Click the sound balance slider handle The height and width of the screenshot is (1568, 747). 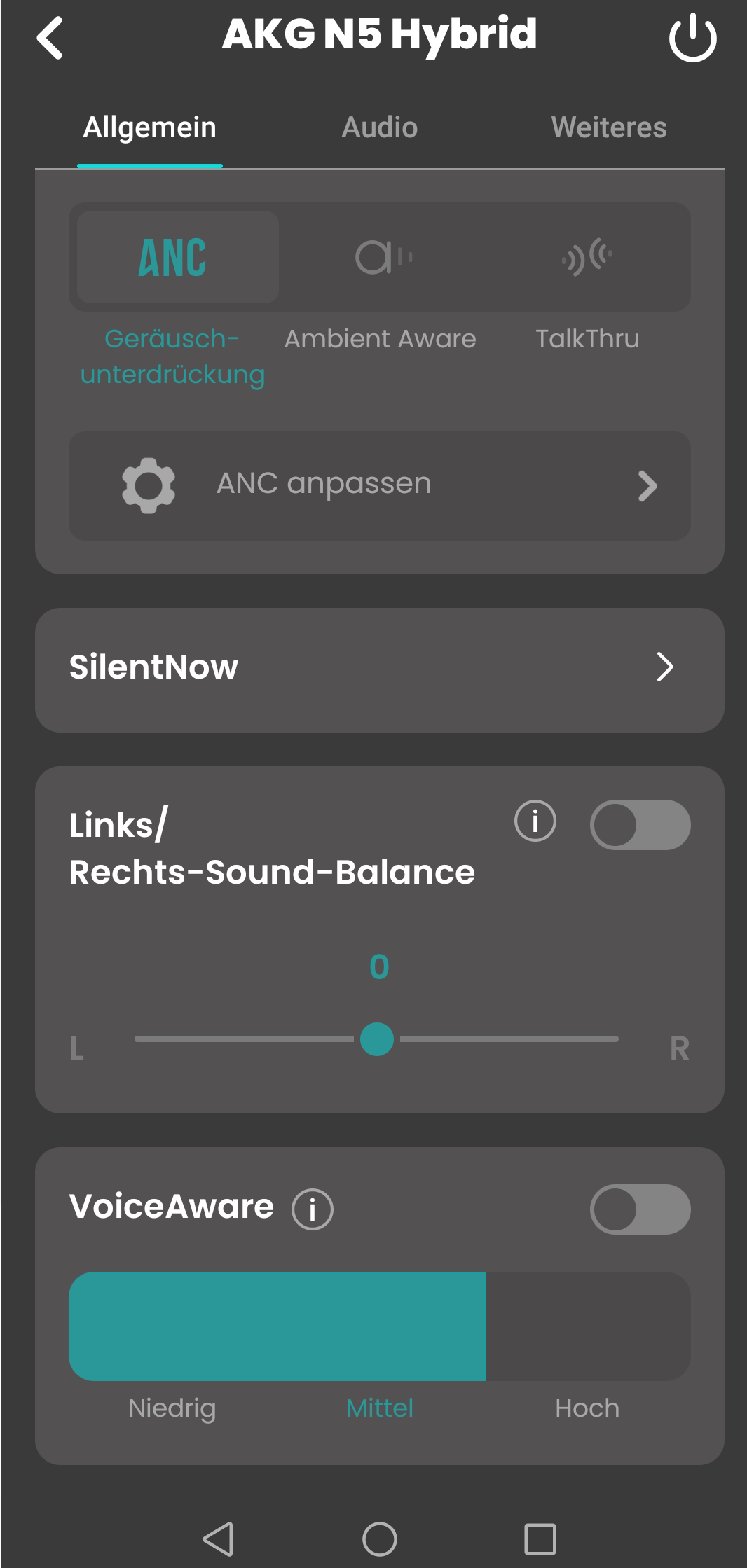(377, 1039)
